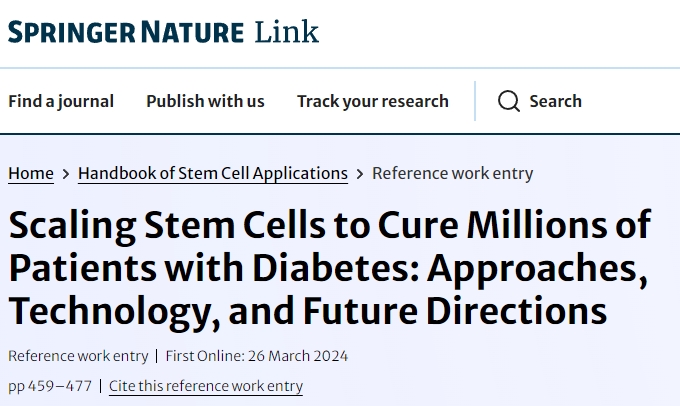This screenshot has height=406, width=680.
Task: Click 'Cite this reference work entry' link
Action: coord(205,386)
